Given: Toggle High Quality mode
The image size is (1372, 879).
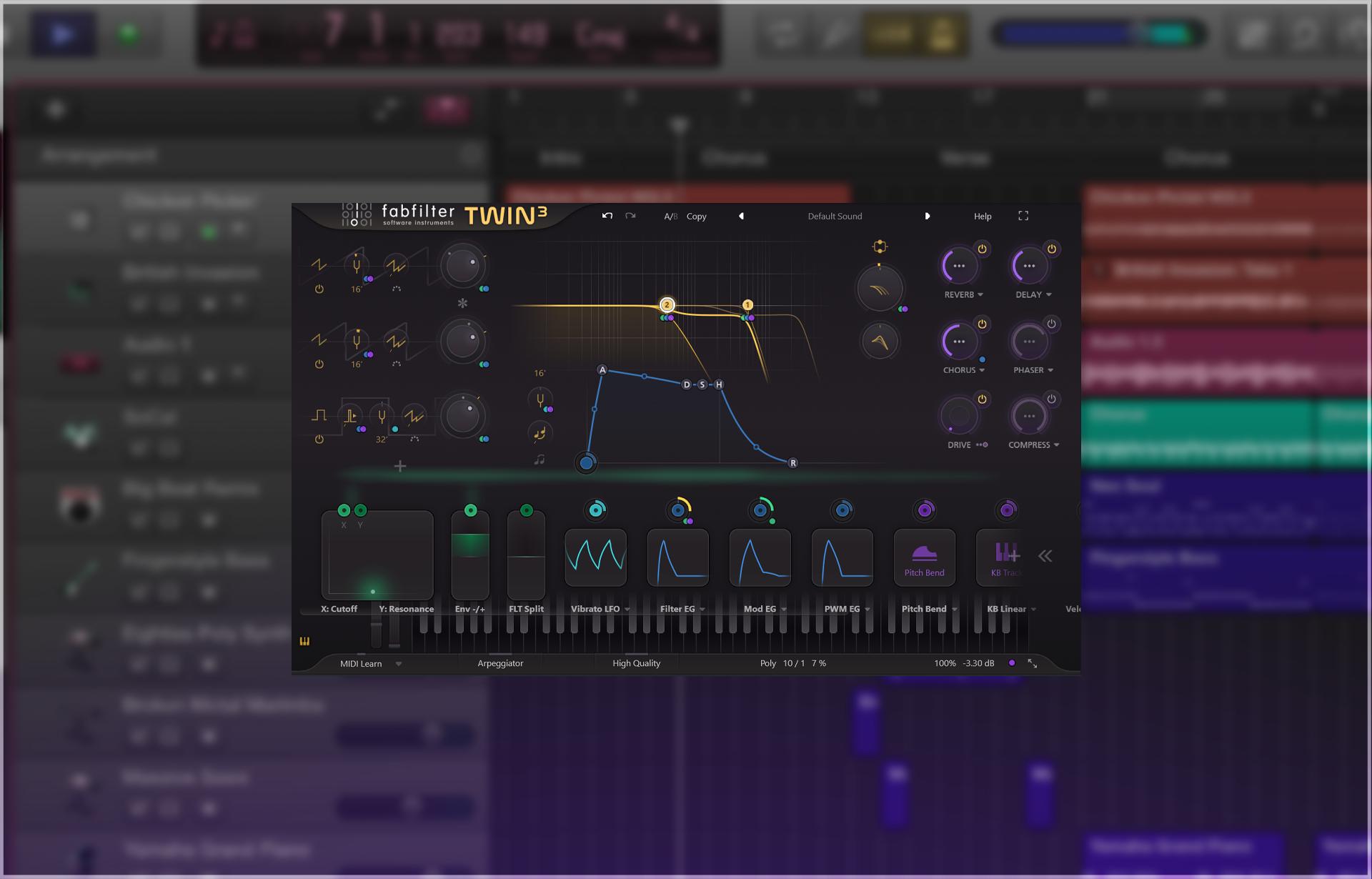Looking at the screenshot, I should point(636,663).
